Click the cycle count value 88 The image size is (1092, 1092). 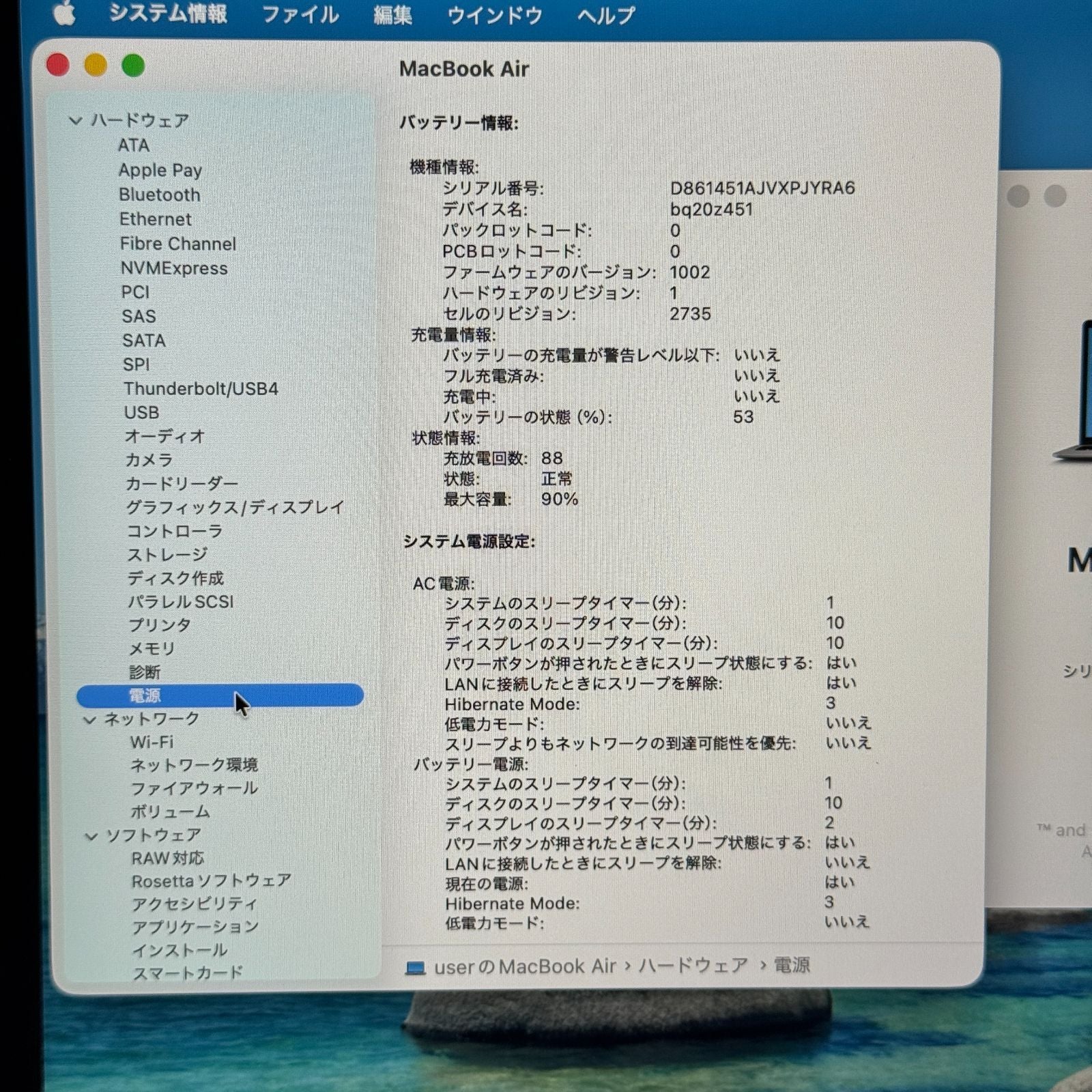click(x=552, y=459)
